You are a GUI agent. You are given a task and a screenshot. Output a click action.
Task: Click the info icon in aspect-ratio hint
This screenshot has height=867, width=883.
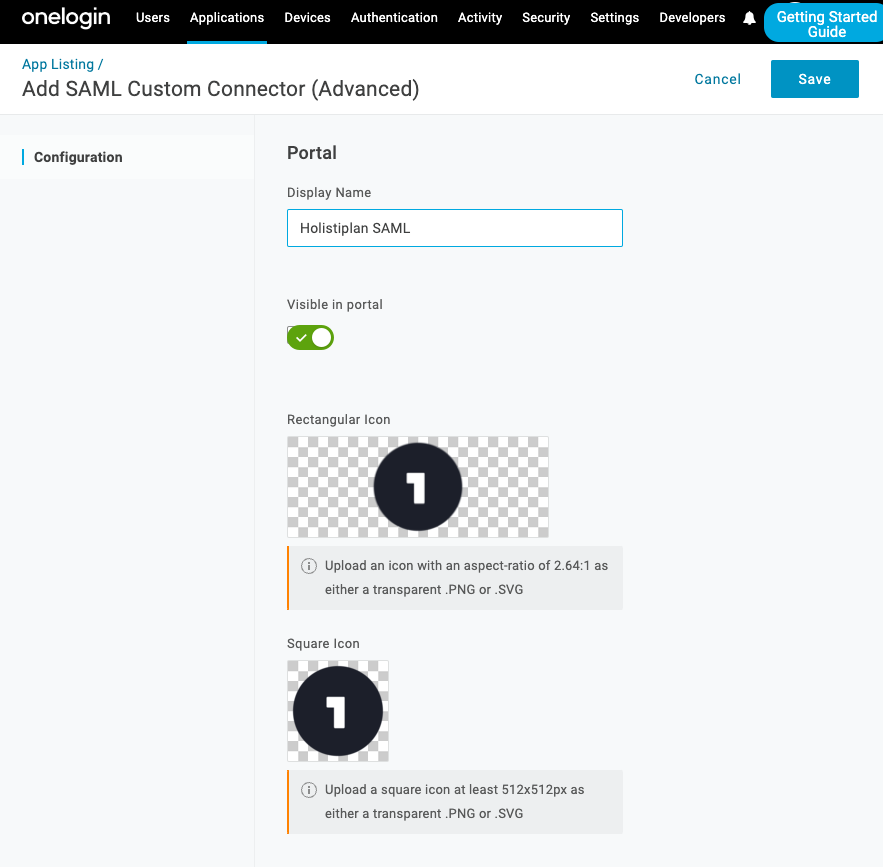pyautogui.click(x=309, y=566)
